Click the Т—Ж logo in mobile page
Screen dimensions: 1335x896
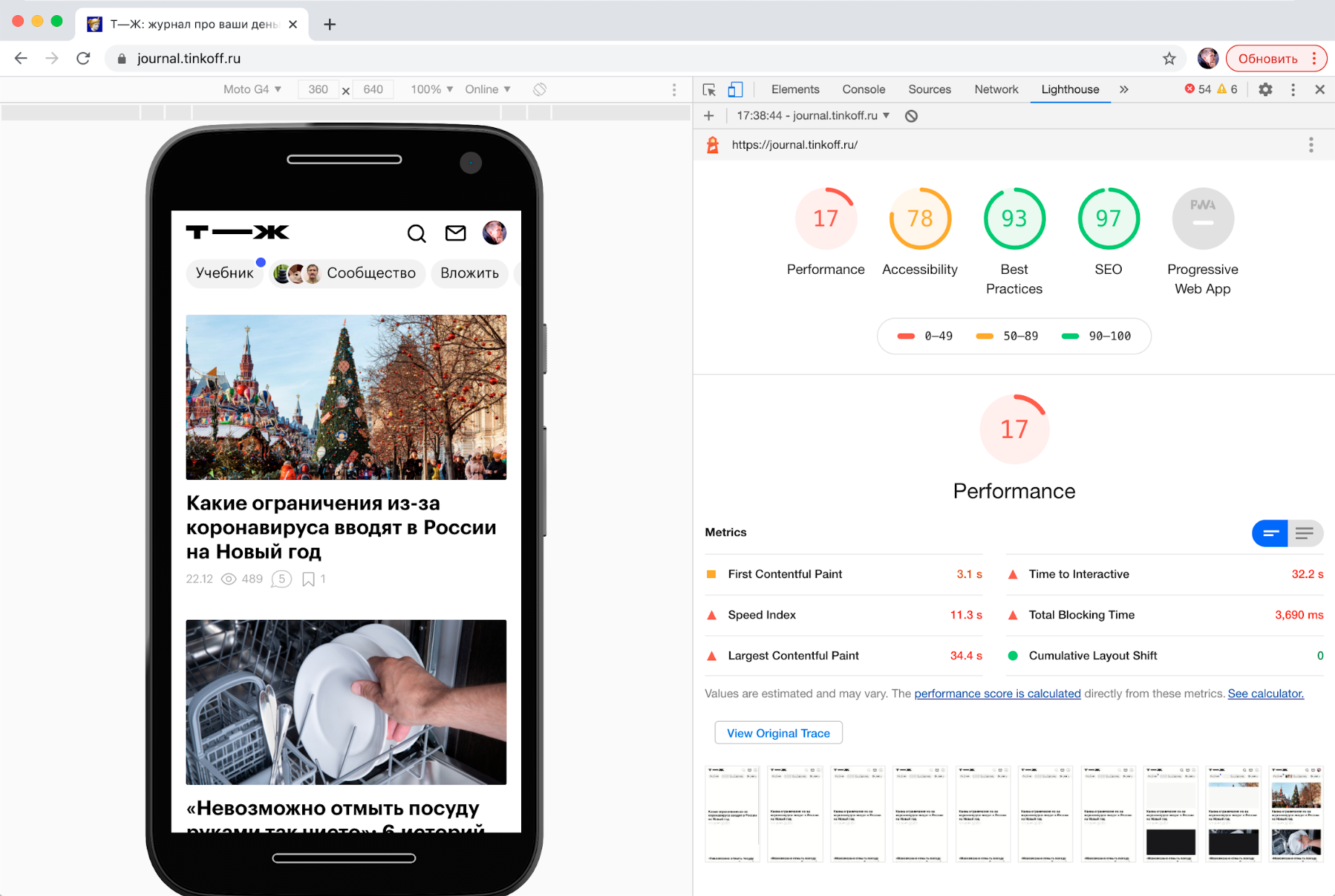[237, 232]
